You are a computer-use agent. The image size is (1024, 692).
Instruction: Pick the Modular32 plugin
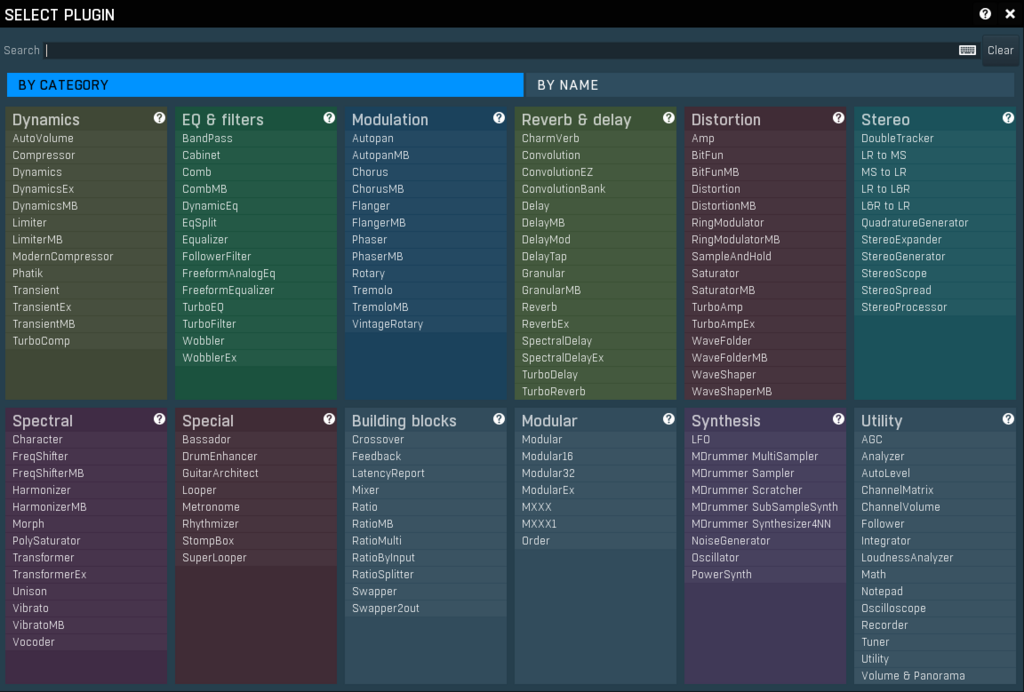[x=596, y=473]
